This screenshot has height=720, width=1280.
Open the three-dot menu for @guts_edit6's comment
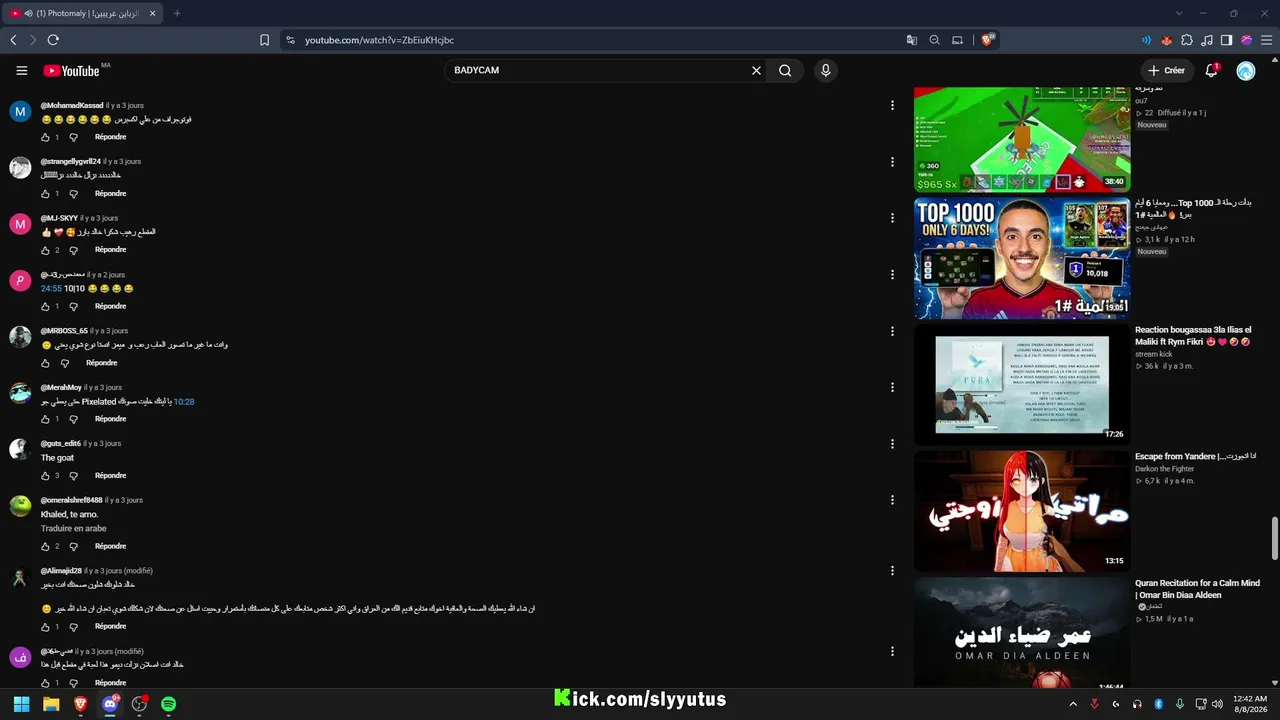pos(892,444)
